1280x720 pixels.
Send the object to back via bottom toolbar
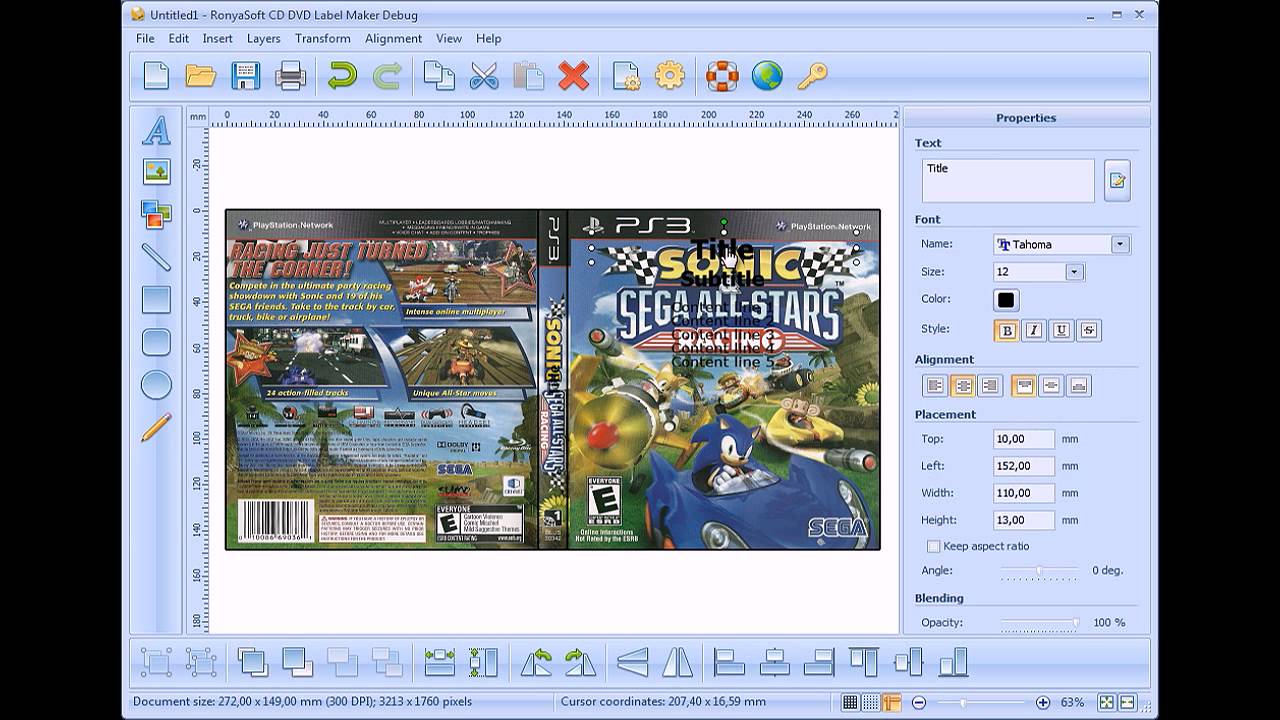[x=297, y=662]
